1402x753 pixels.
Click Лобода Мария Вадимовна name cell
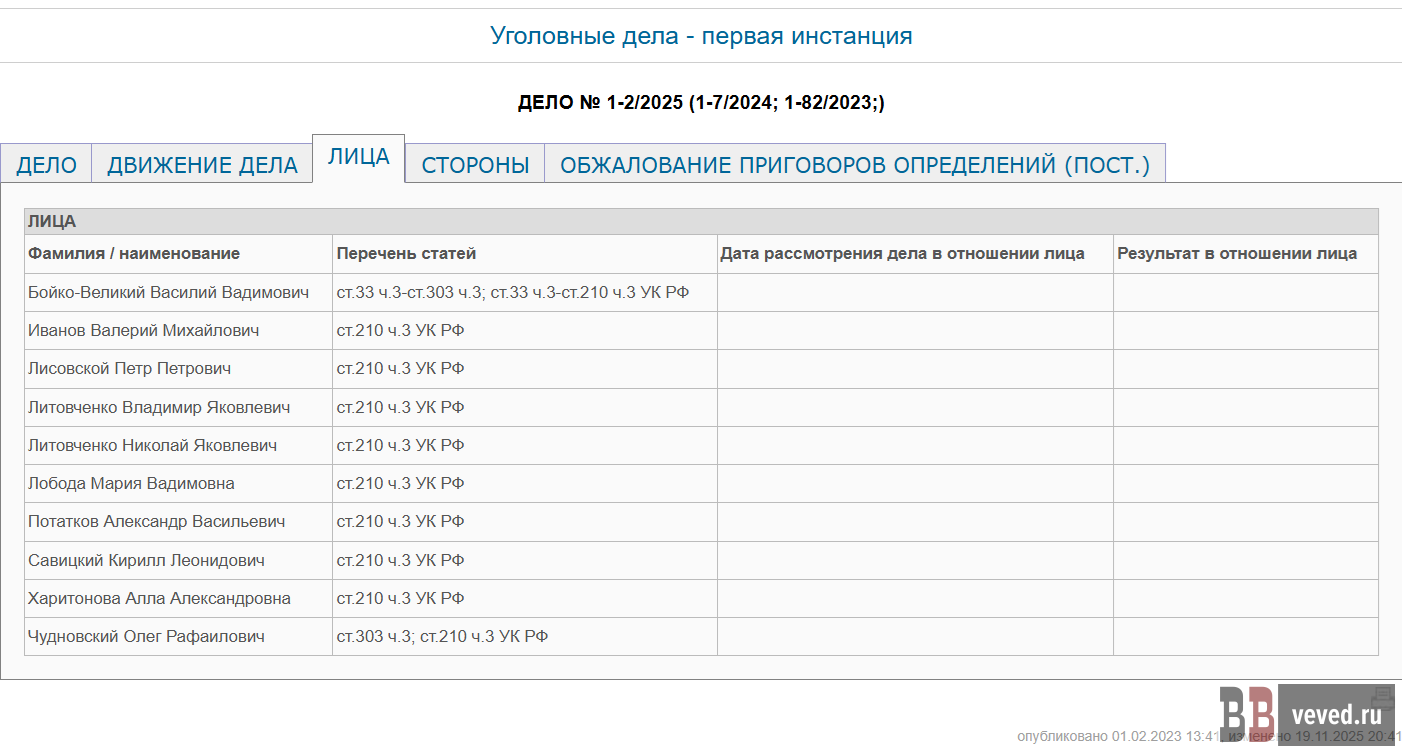(x=131, y=483)
